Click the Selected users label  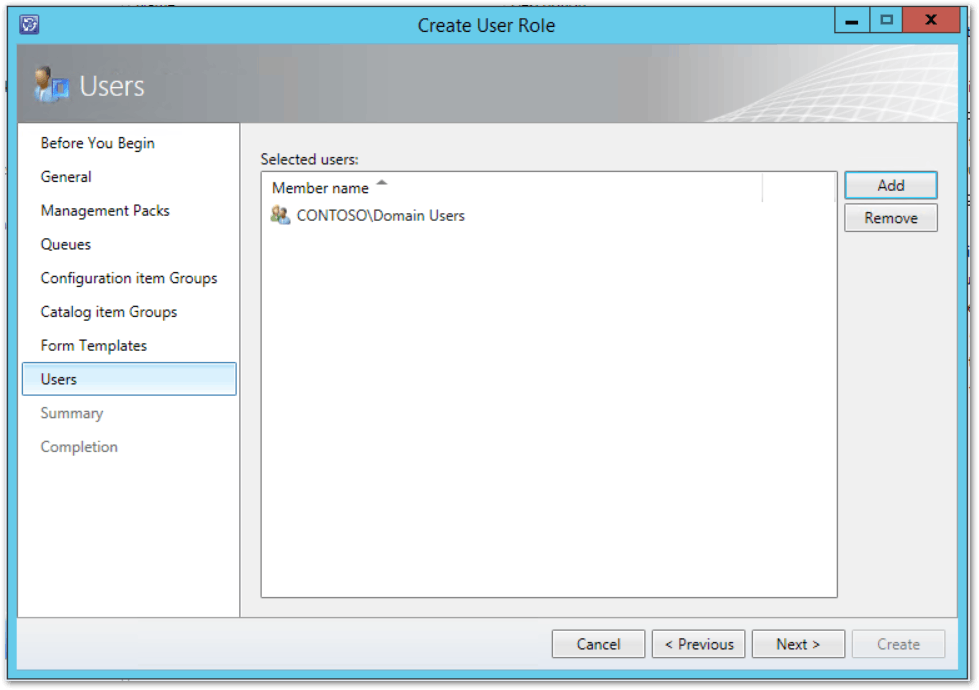[309, 159]
